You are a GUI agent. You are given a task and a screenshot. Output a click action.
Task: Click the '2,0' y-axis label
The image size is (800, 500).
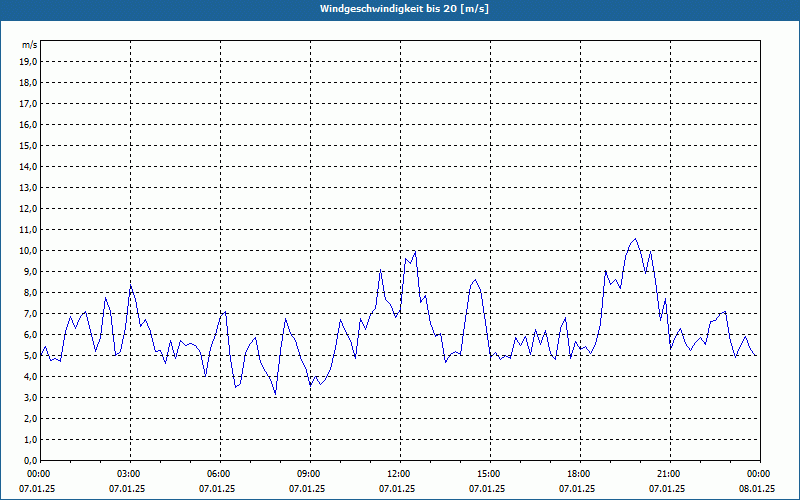click(x=31, y=419)
